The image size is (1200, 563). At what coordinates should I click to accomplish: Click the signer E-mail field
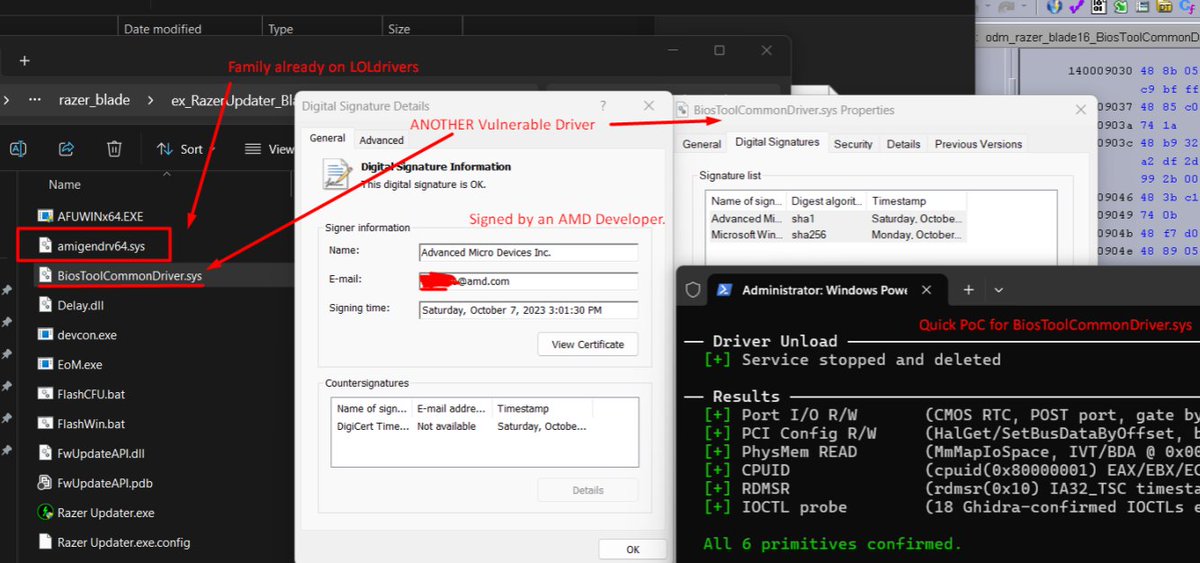click(528, 281)
